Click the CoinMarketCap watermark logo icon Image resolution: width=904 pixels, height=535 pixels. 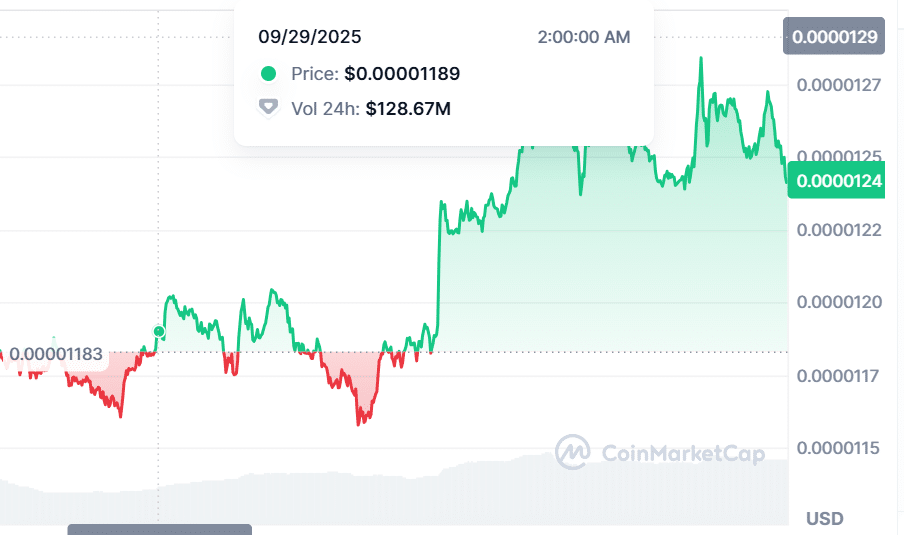coord(572,452)
